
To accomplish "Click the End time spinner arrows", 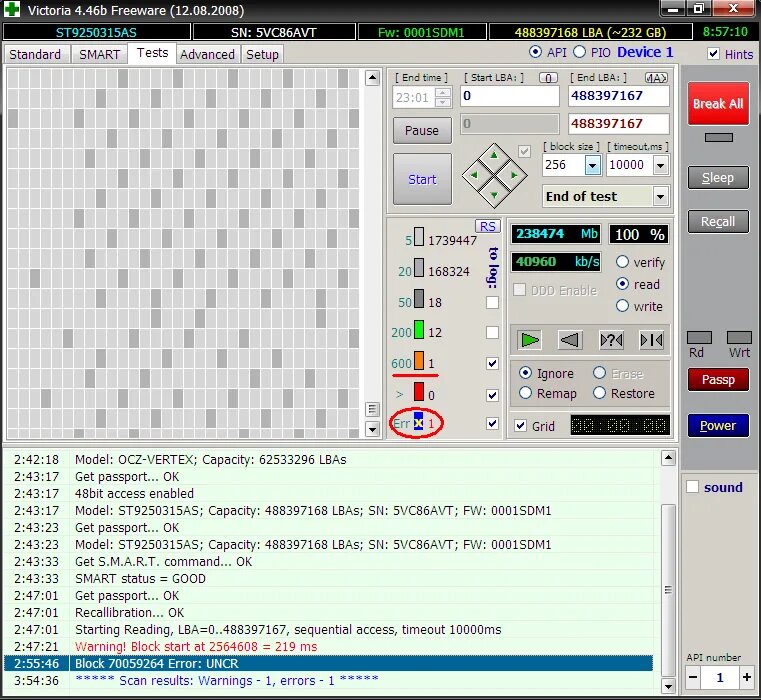I will 443,97.
